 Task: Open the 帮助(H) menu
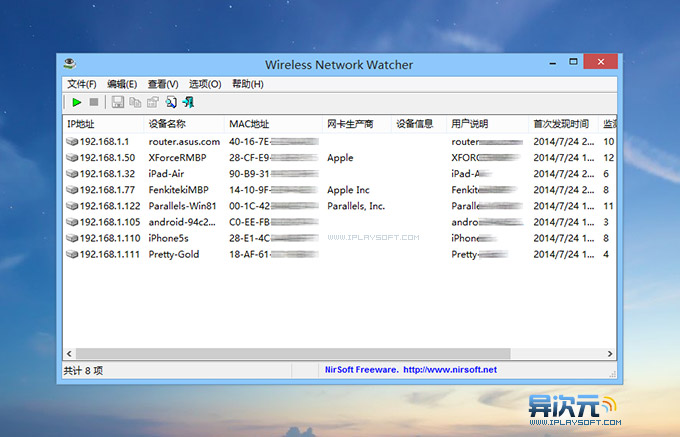(248, 84)
